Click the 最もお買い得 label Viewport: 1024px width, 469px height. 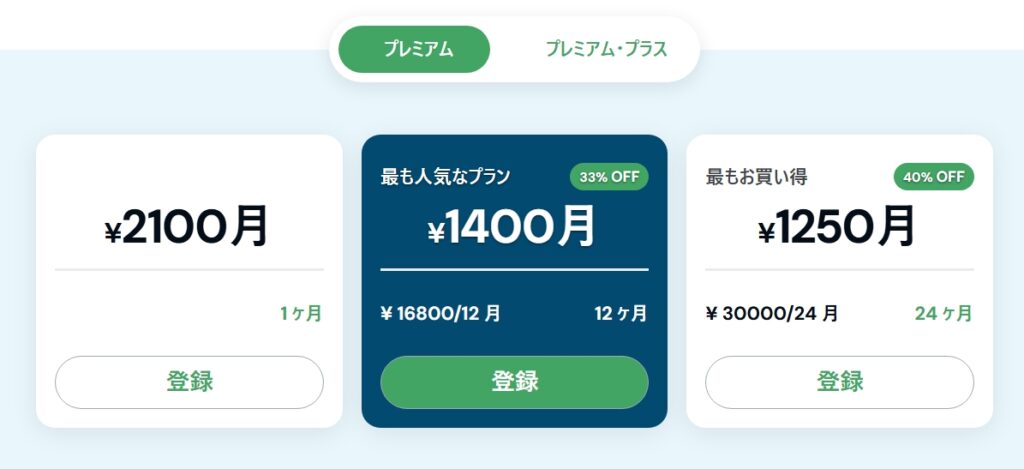tap(757, 177)
